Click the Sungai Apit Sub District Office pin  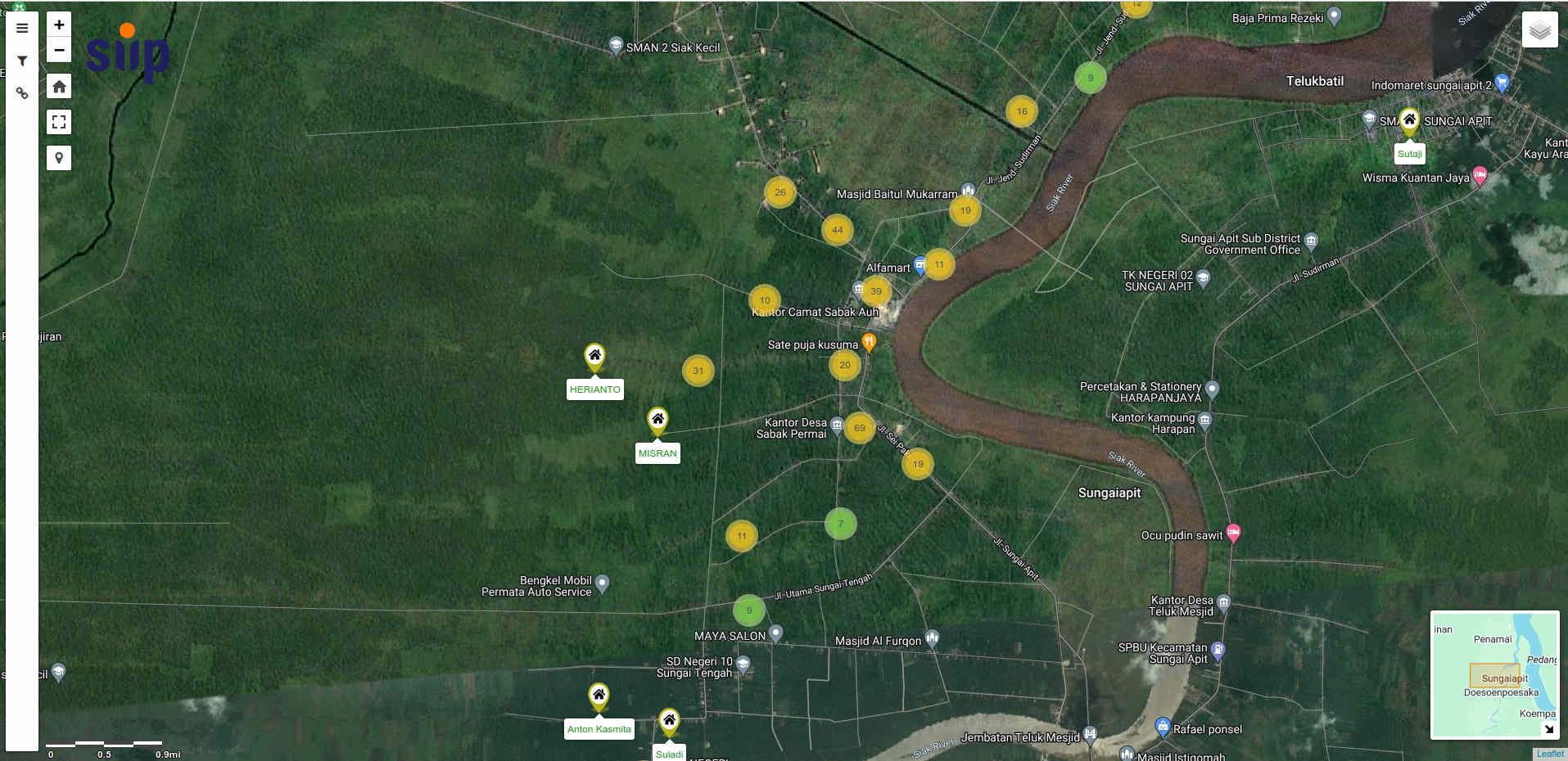tap(1311, 241)
